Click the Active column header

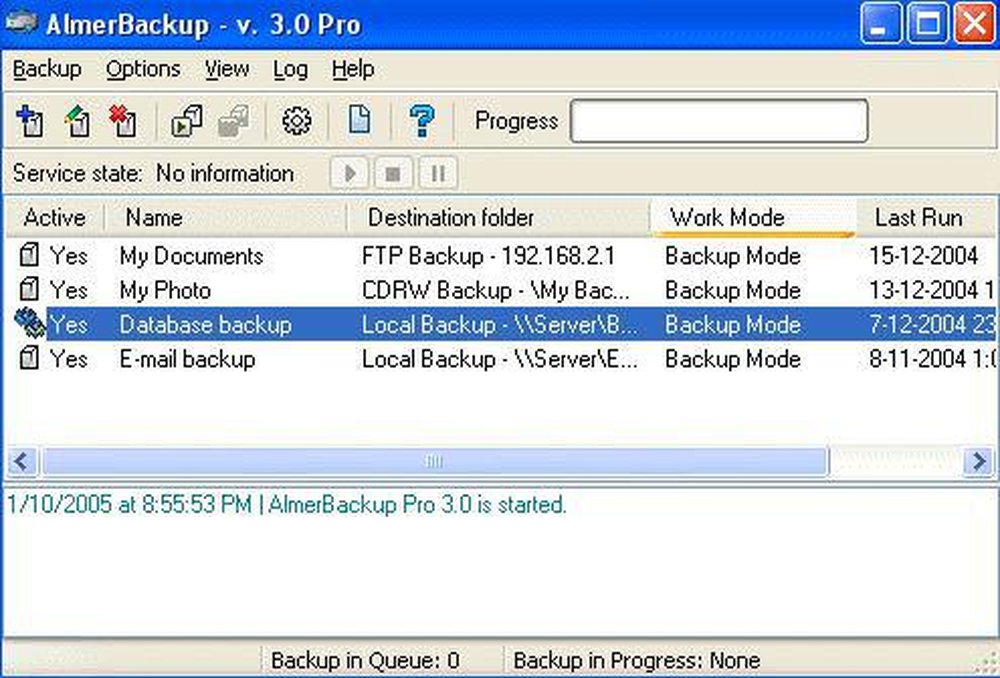[x=54, y=217]
